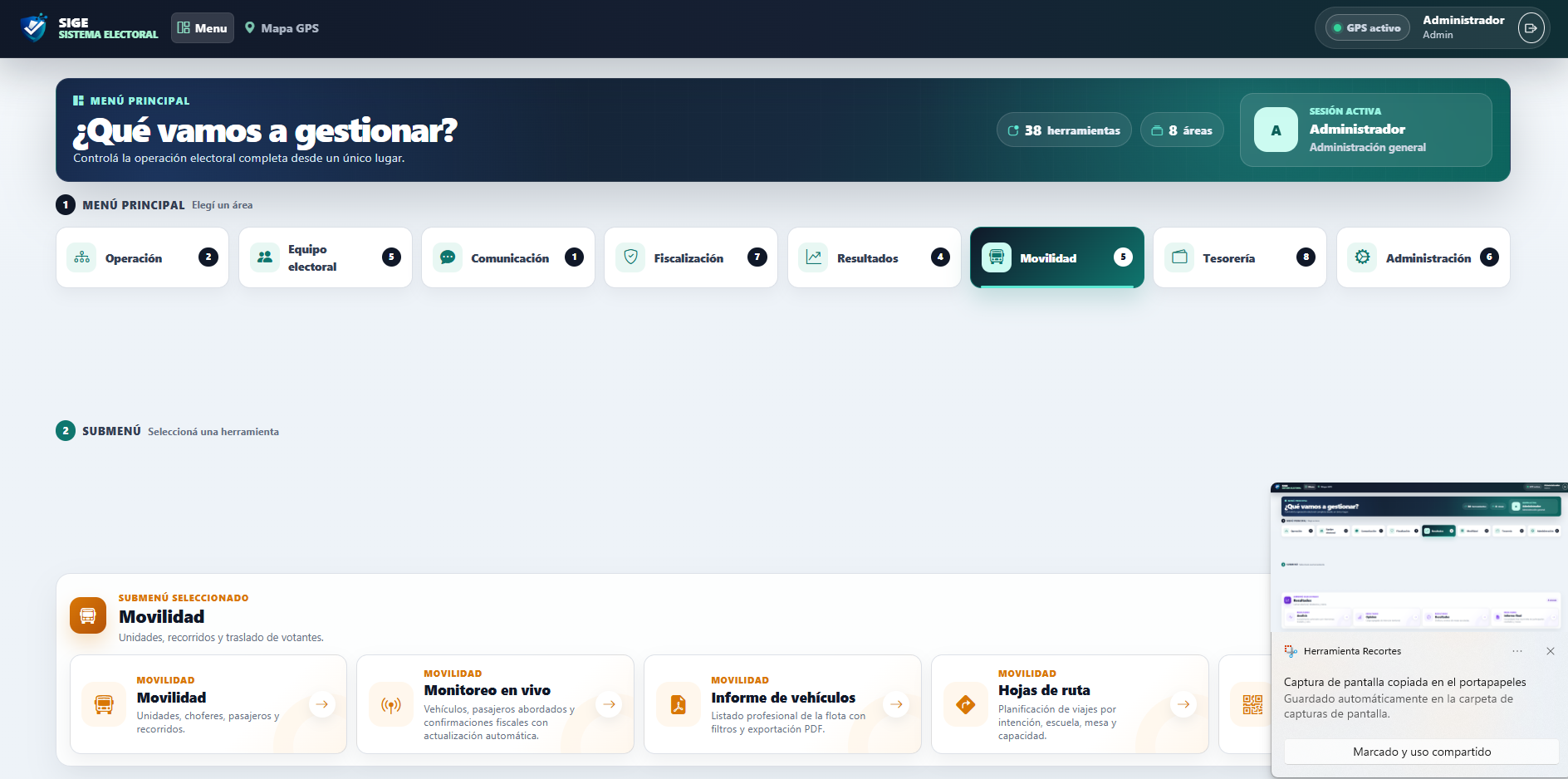This screenshot has width=1568, height=779.
Task: Click the Movilidad bus icon in area card
Action: pos(997,257)
